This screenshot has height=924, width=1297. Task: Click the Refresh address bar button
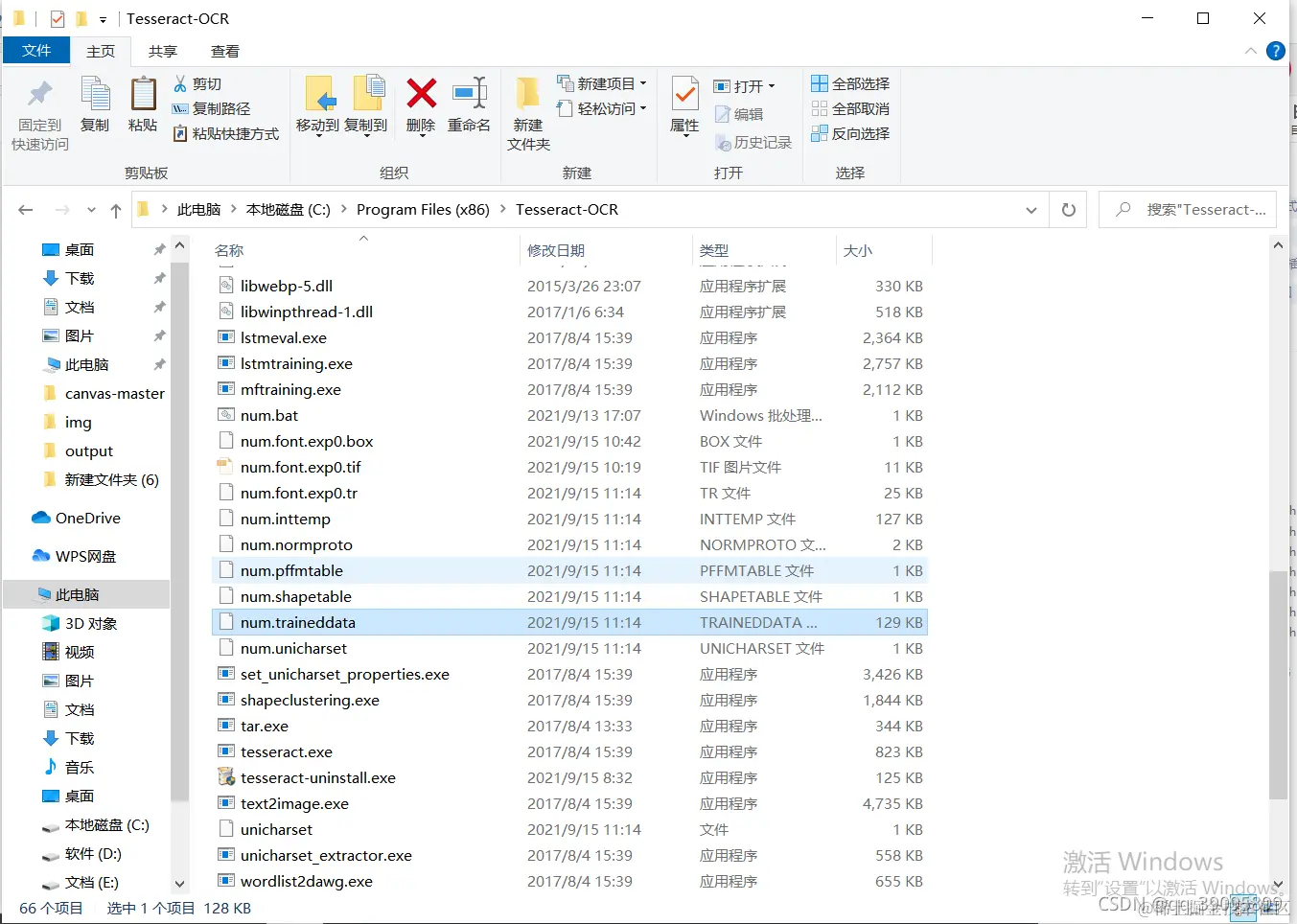[x=1069, y=210]
